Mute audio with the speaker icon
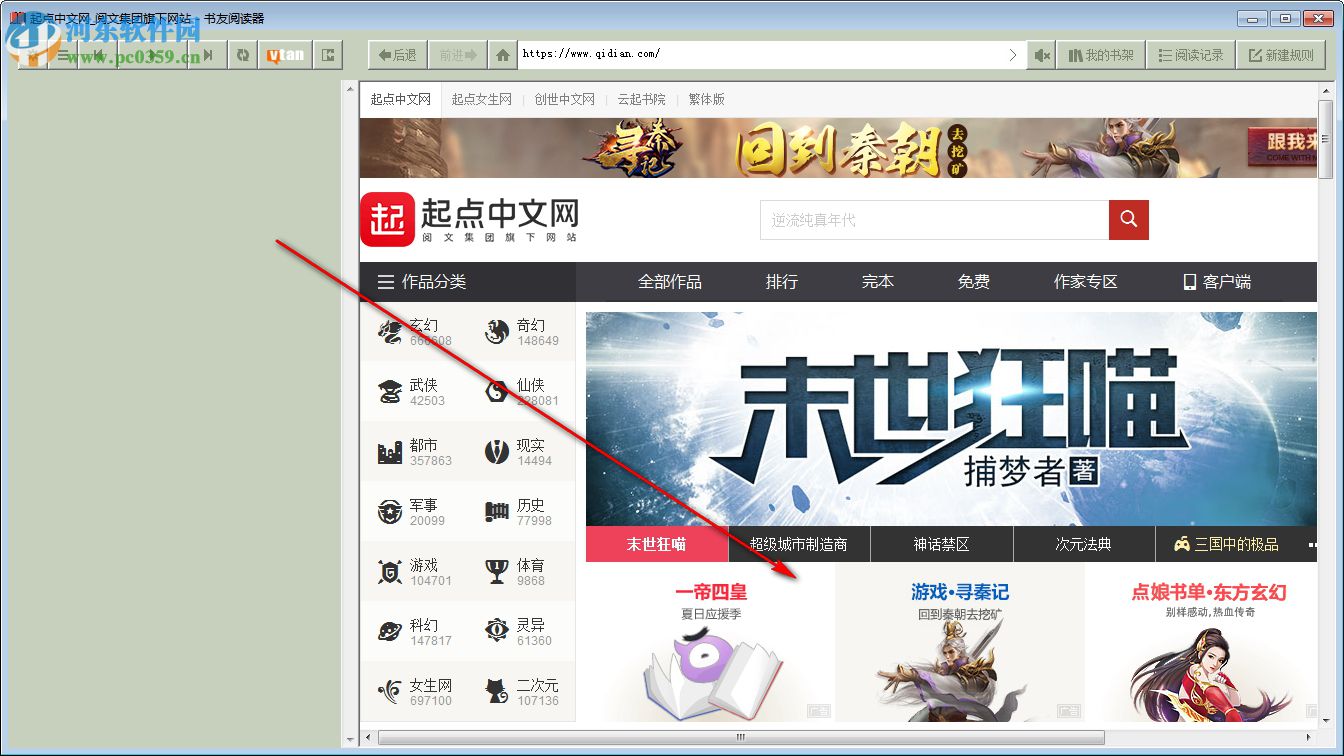 click(x=1040, y=55)
